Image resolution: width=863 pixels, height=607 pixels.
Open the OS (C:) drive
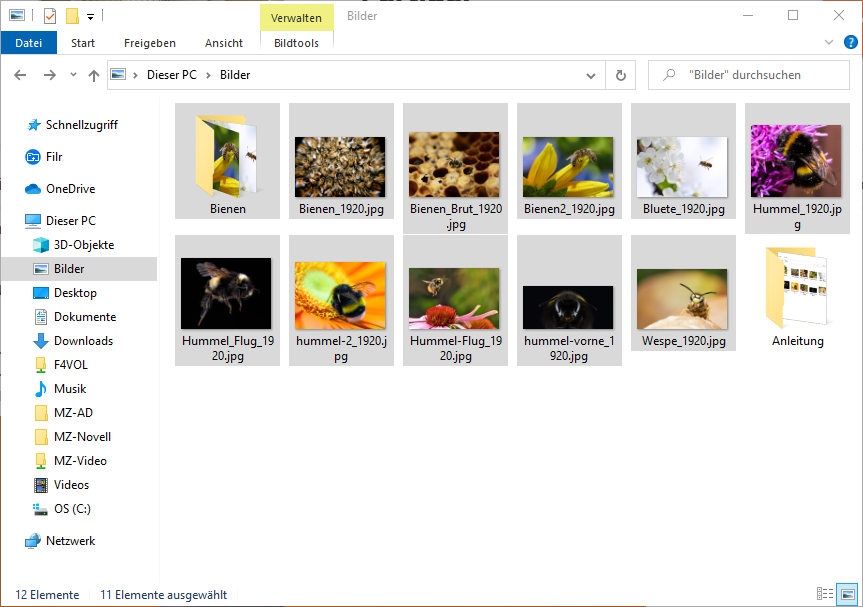click(62, 509)
